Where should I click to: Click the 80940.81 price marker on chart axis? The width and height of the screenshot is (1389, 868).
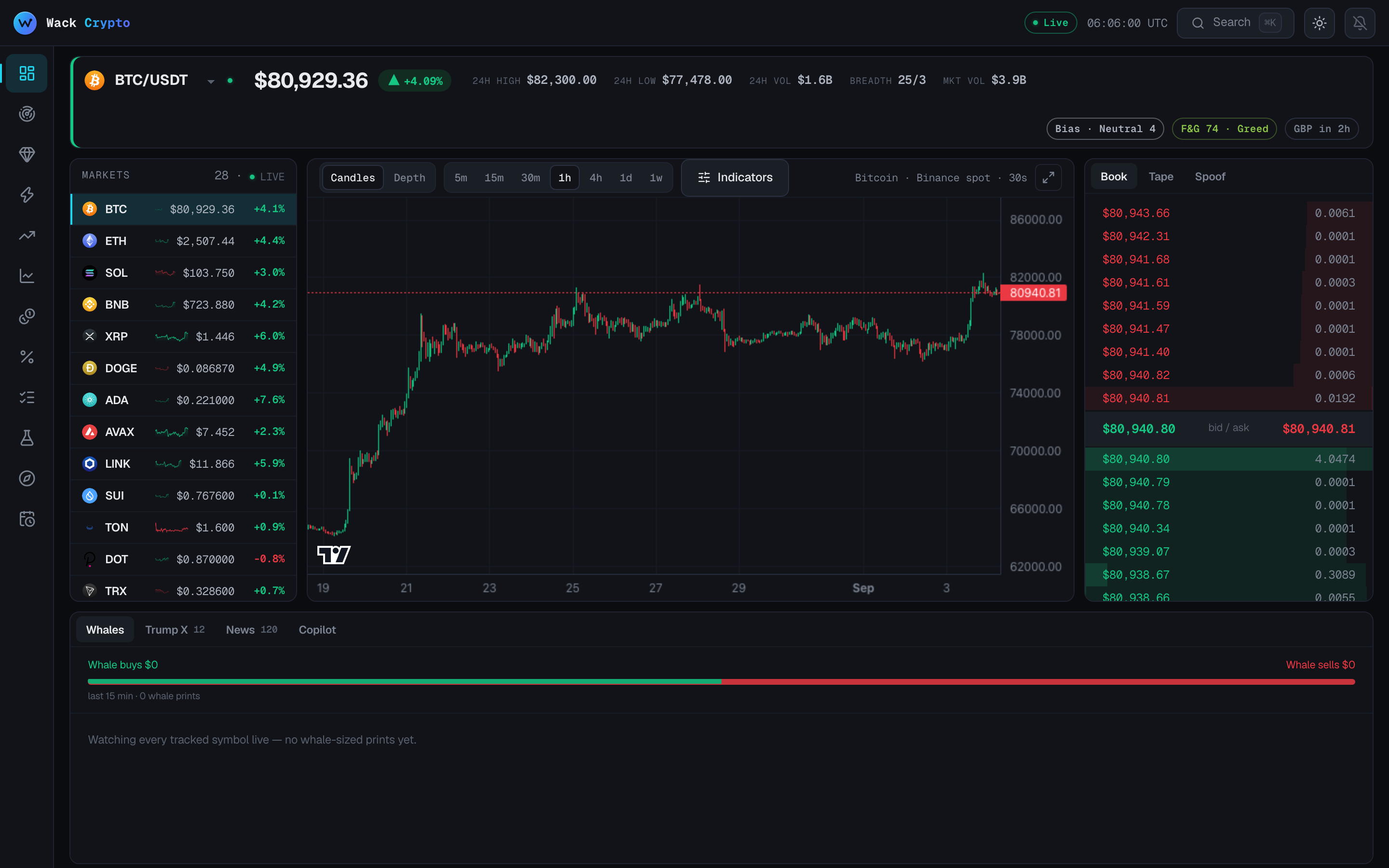(x=1035, y=293)
